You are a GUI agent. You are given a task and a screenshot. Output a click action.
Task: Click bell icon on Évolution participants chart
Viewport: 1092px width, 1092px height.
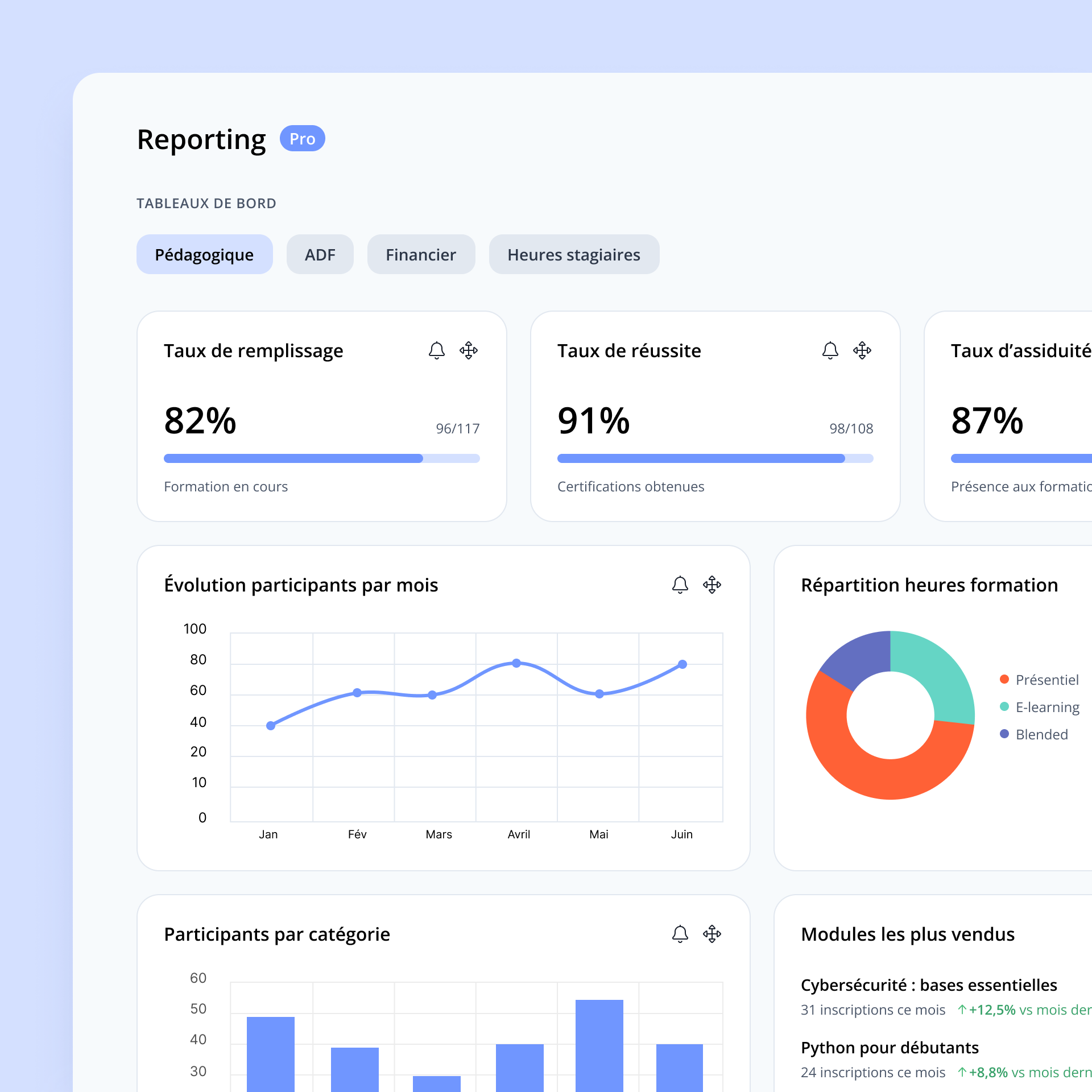click(680, 585)
